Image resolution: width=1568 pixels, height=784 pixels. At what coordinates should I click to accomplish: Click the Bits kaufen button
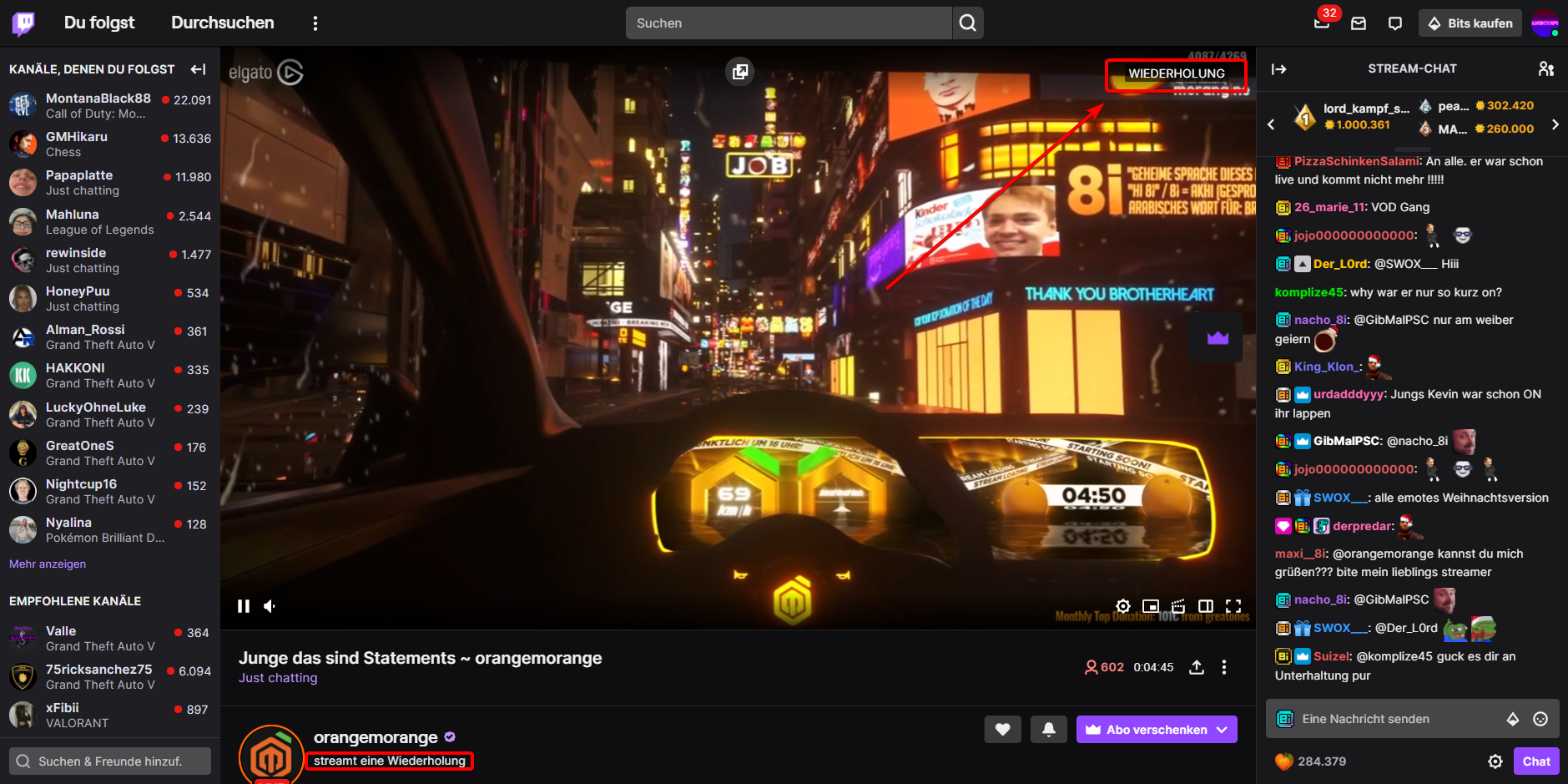coord(1470,23)
